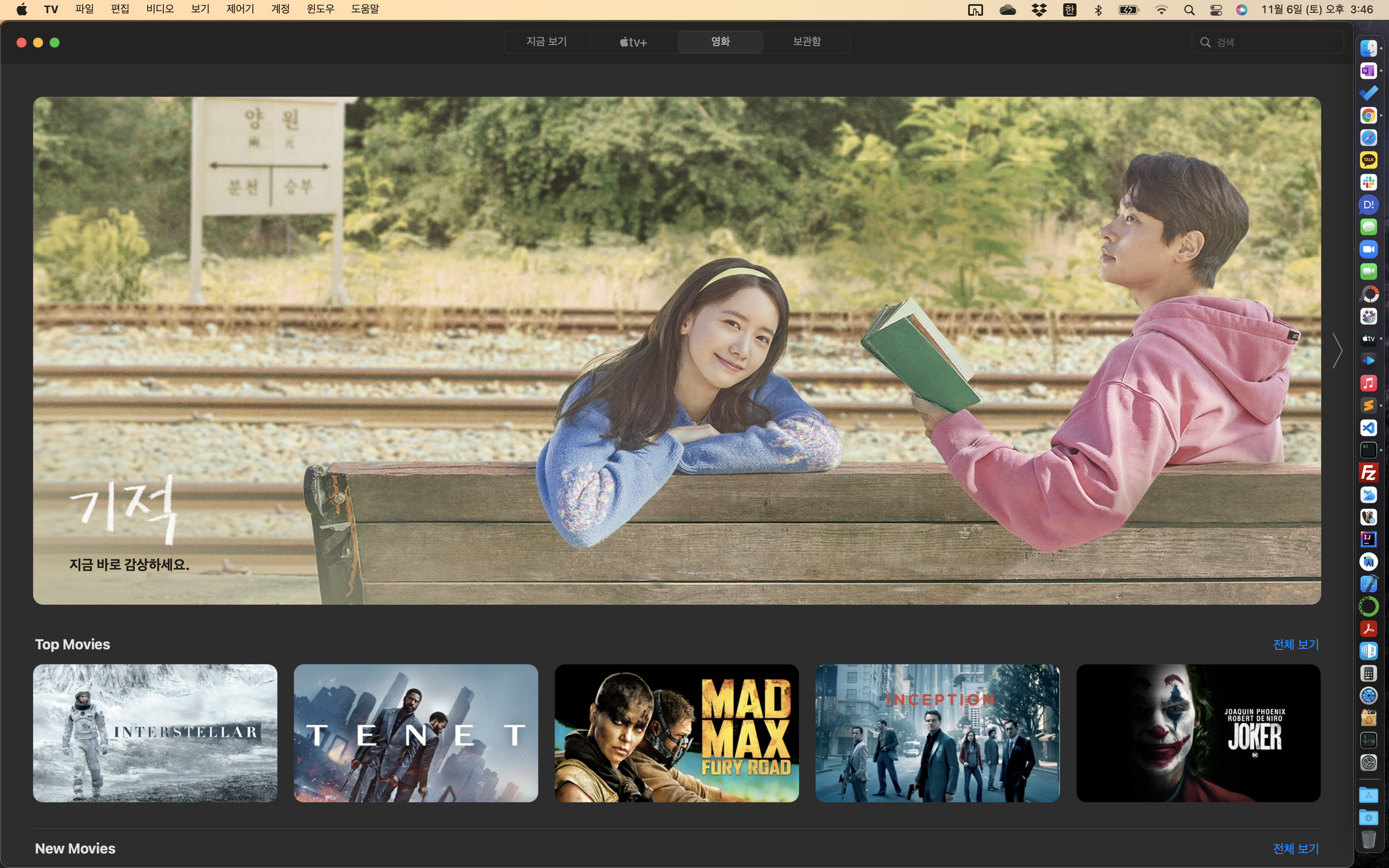The height and width of the screenshot is (868, 1389).
Task: Select the 지금 보기 tab
Action: click(x=547, y=42)
